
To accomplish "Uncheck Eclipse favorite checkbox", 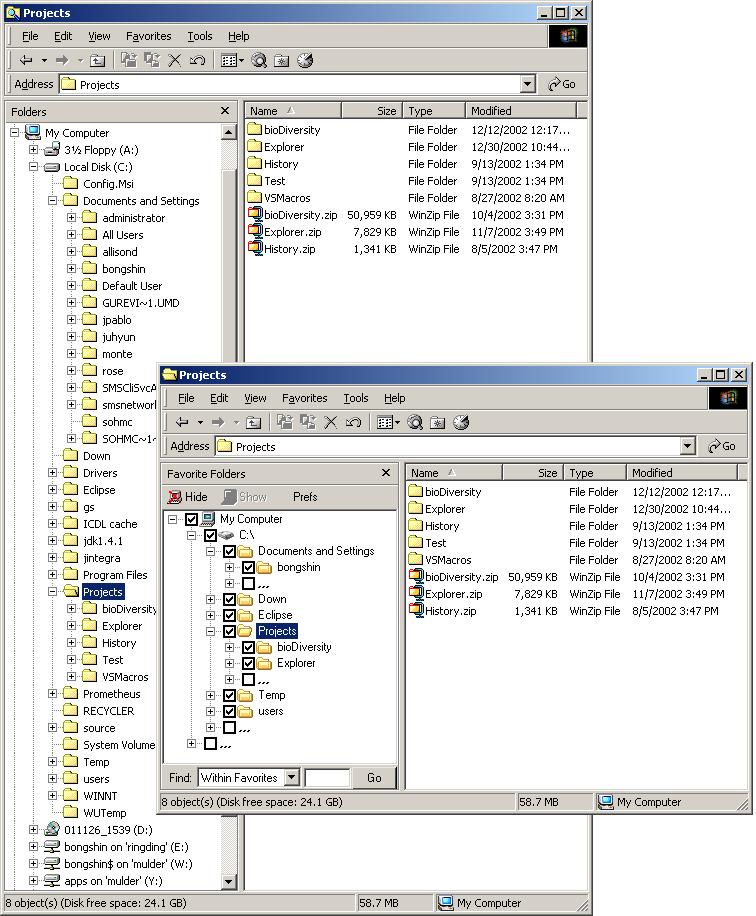I will point(230,615).
